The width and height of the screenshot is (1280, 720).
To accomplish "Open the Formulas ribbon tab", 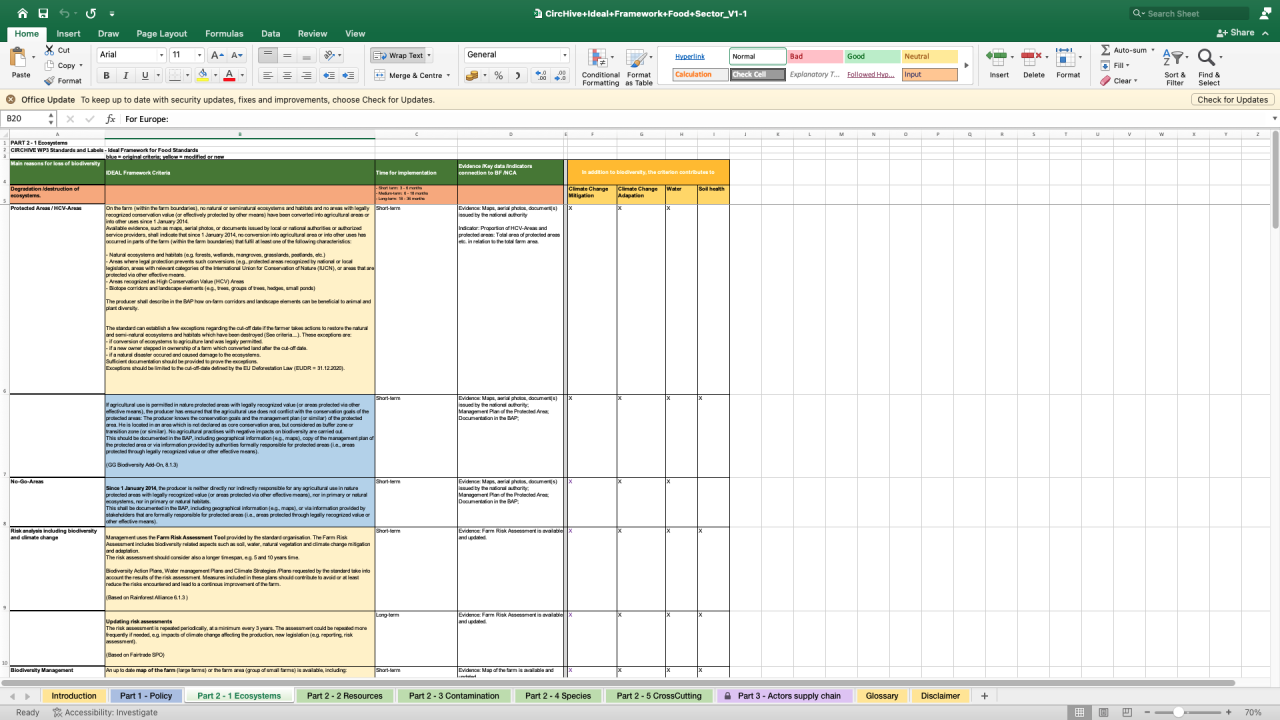I will click(224, 33).
